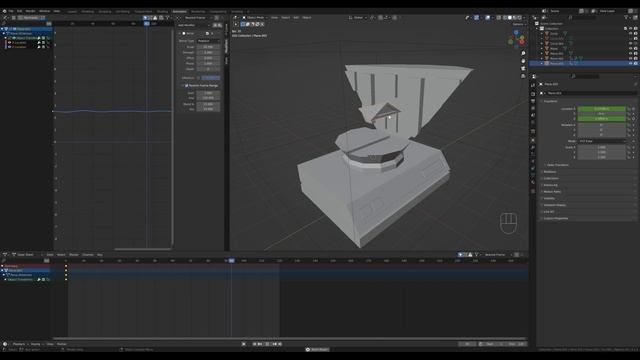Image resolution: width=640 pixels, height=360 pixels.
Task: Open the Window menu
Action: (x=44, y=11)
